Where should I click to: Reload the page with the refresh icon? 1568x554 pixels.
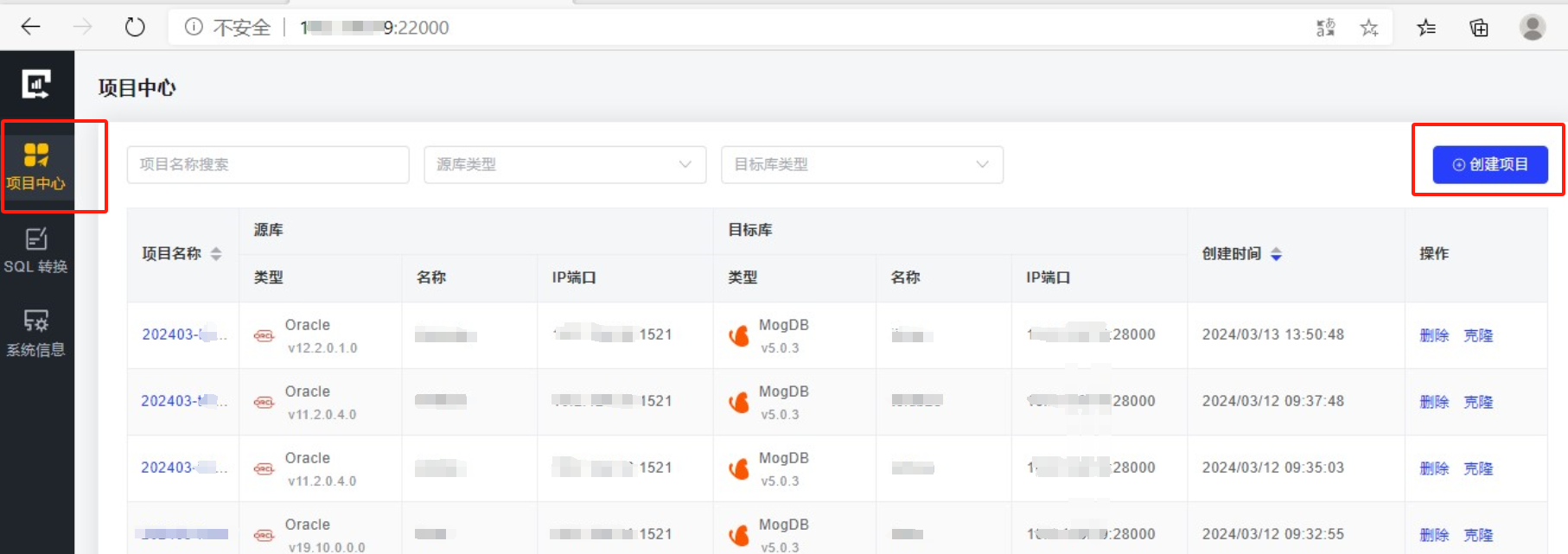[x=135, y=27]
